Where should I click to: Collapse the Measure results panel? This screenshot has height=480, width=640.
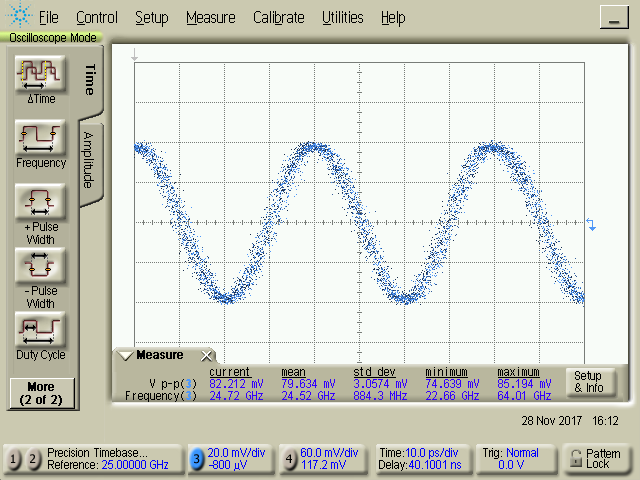pos(125,355)
